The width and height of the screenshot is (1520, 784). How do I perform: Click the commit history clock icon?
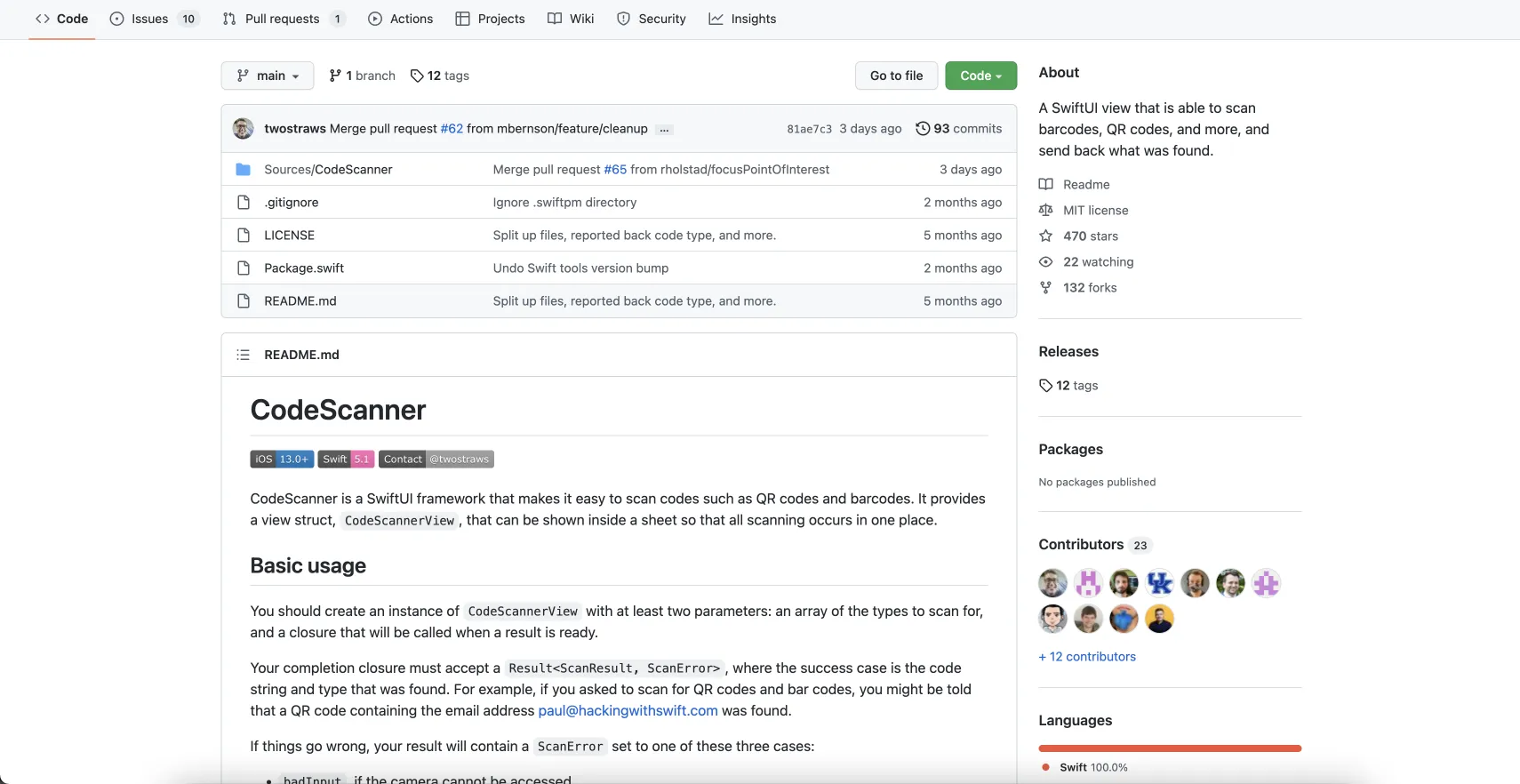pos(923,128)
